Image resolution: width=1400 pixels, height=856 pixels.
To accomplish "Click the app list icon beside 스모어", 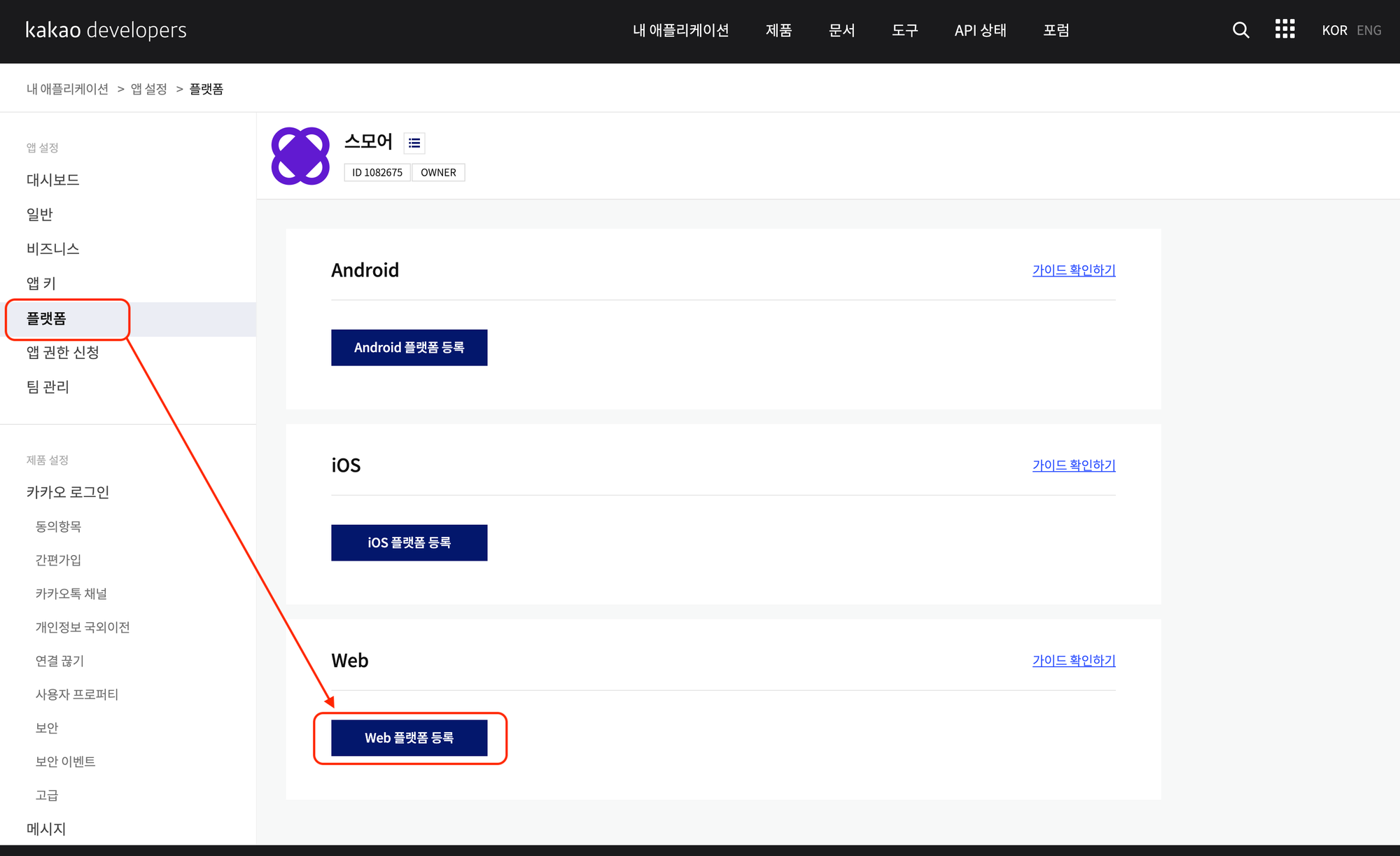I will click(414, 143).
